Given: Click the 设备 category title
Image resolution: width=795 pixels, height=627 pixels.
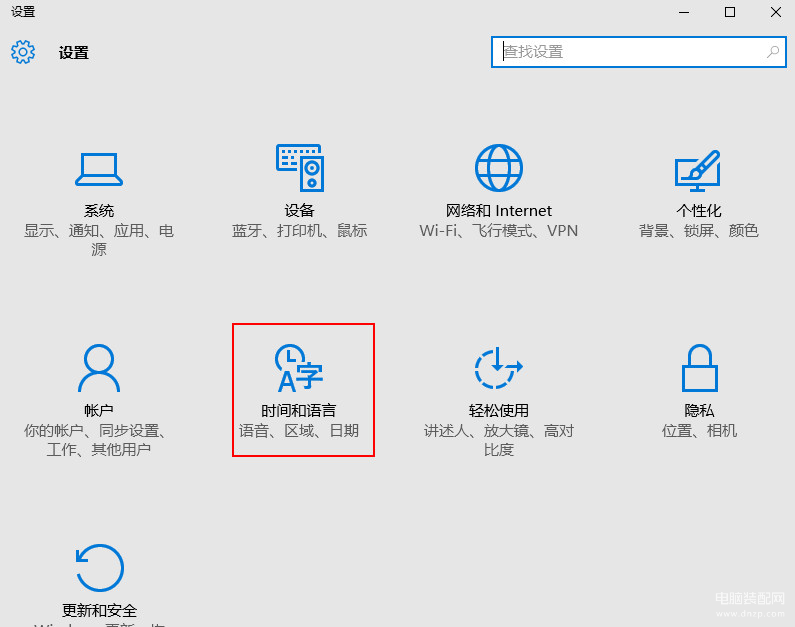Looking at the screenshot, I should click(300, 210).
